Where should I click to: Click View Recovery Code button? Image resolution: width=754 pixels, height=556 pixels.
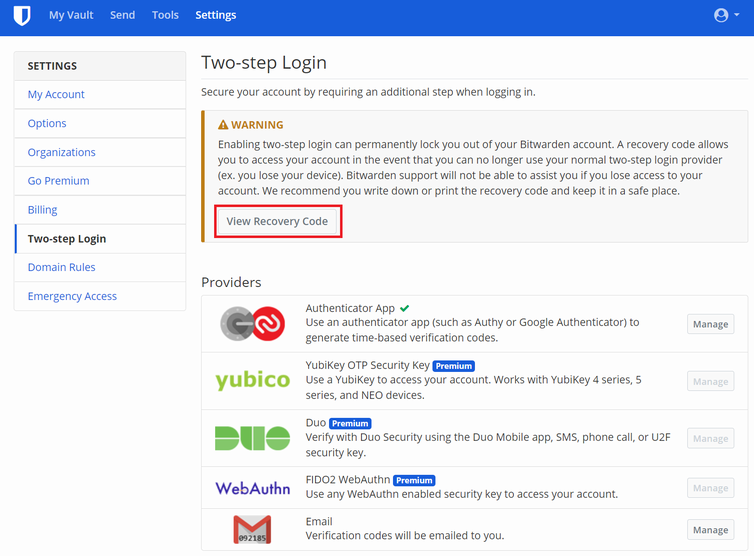277,221
